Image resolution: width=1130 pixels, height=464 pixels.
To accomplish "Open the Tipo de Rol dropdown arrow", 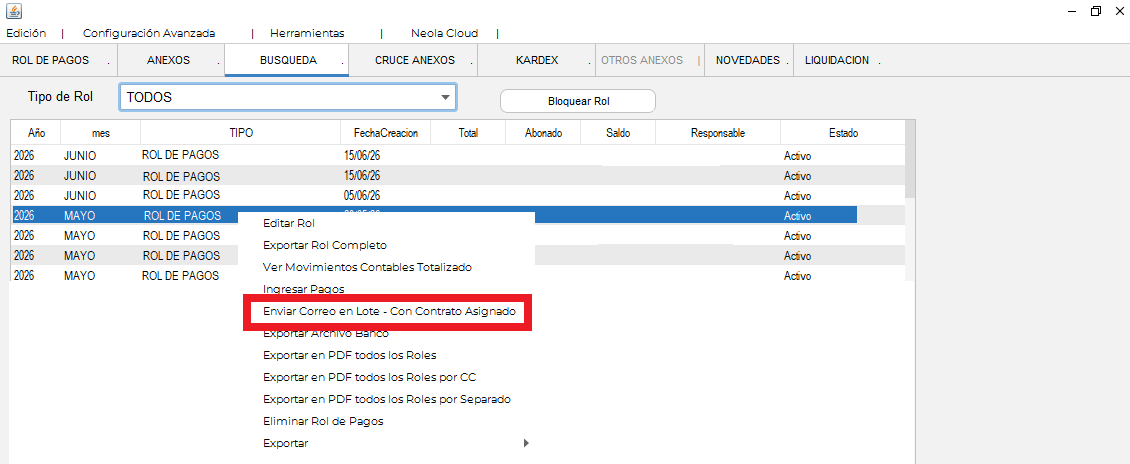I will click(x=445, y=97).
